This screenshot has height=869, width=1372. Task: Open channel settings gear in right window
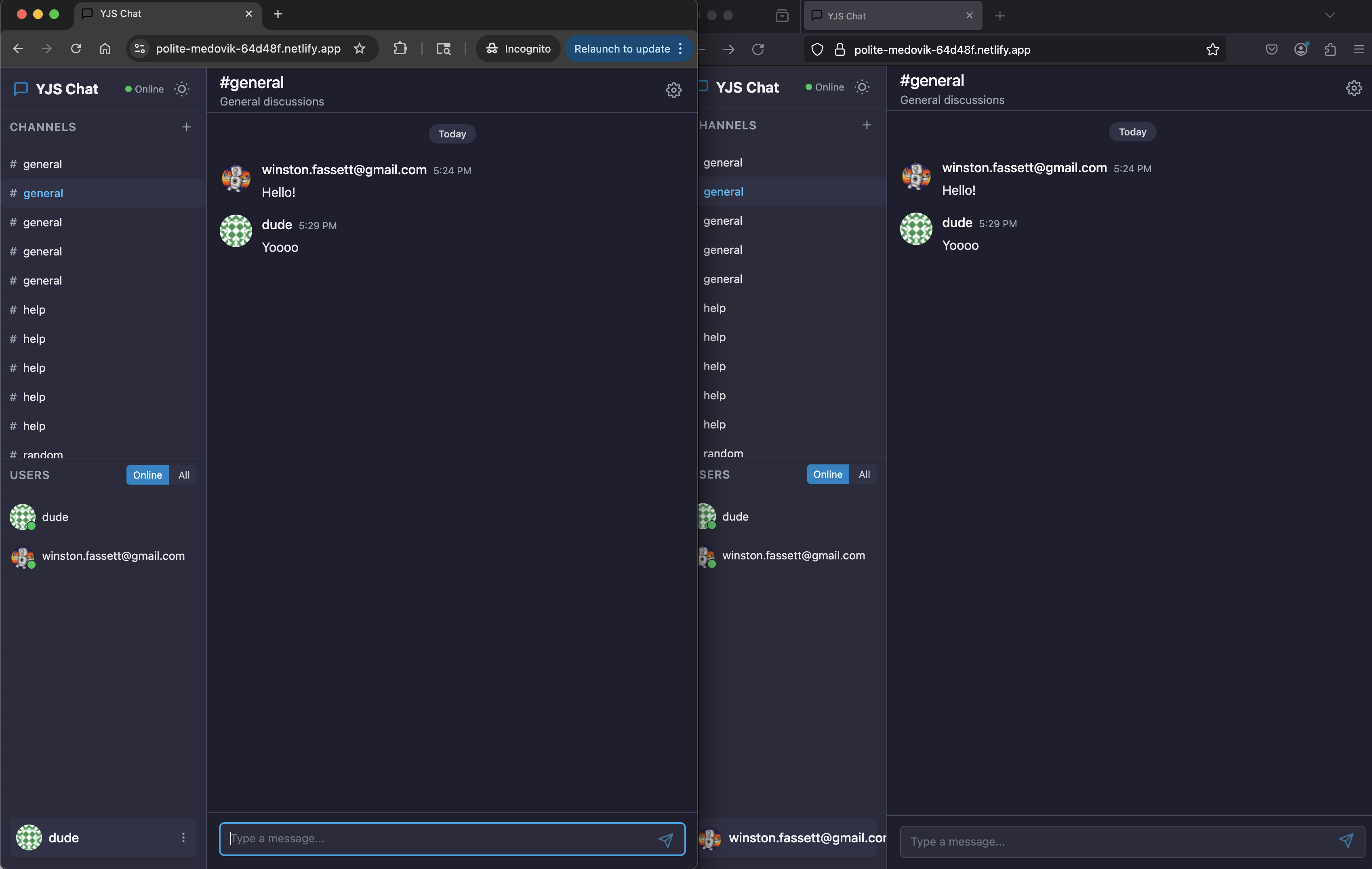[x=1354, y=89]
